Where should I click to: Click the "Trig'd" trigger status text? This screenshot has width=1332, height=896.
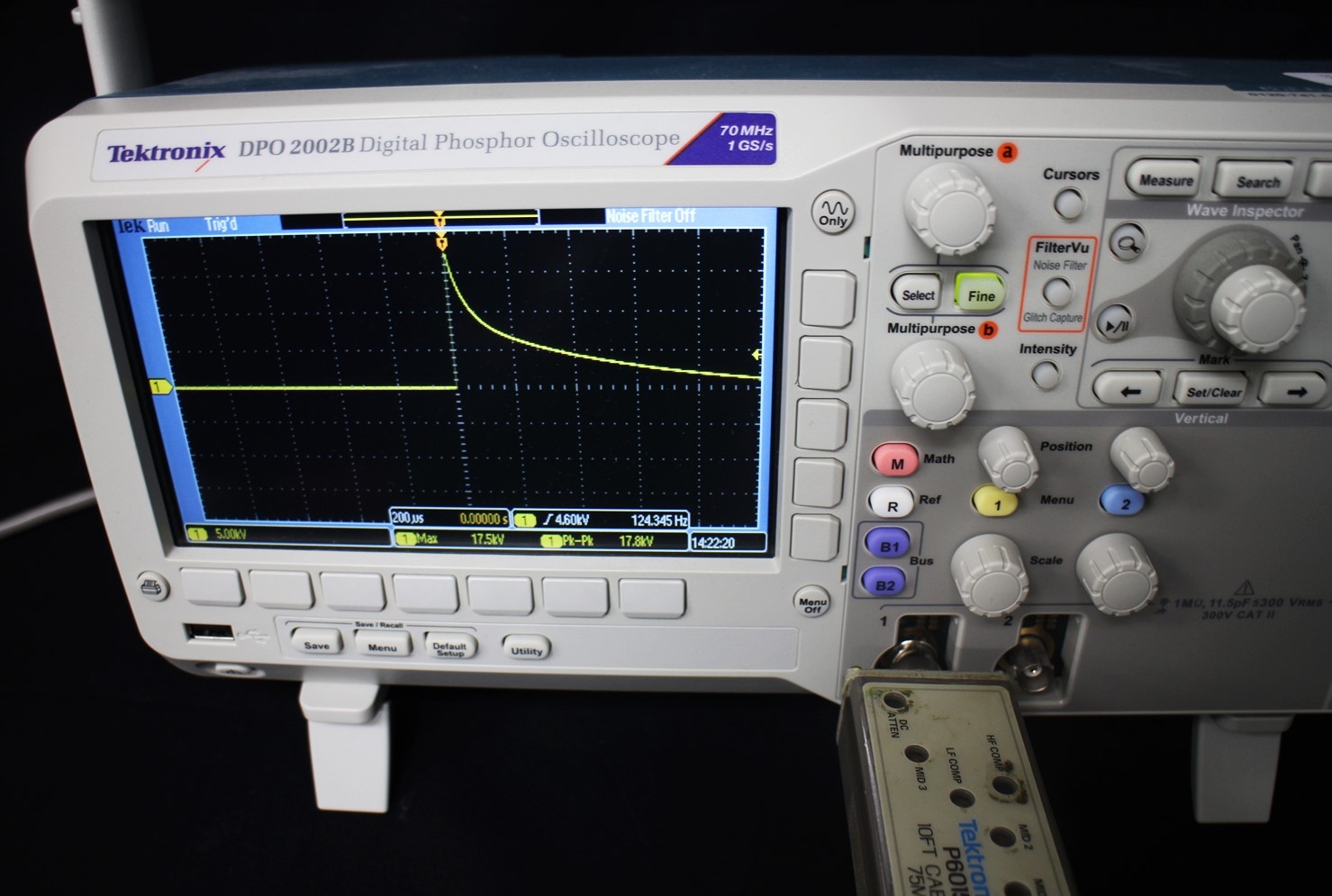[221, 223]
